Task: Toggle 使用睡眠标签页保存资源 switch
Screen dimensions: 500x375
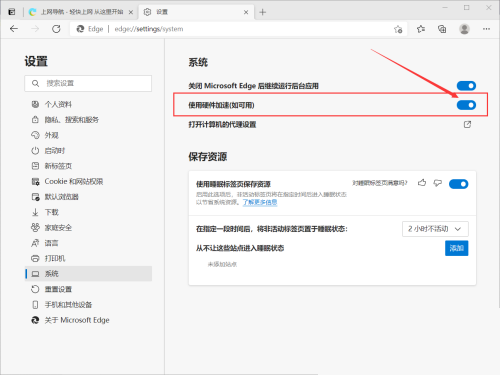Action: click(458, 184)
